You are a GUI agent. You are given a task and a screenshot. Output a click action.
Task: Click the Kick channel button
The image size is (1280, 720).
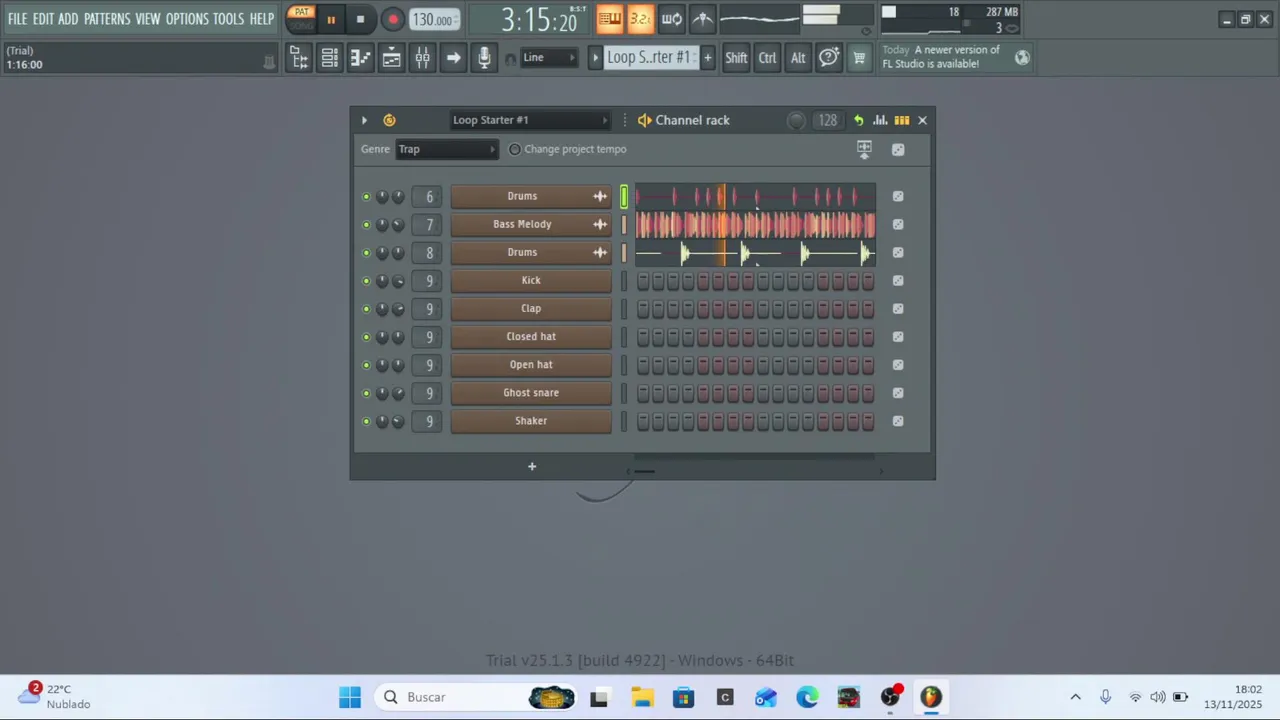[531, 281]
